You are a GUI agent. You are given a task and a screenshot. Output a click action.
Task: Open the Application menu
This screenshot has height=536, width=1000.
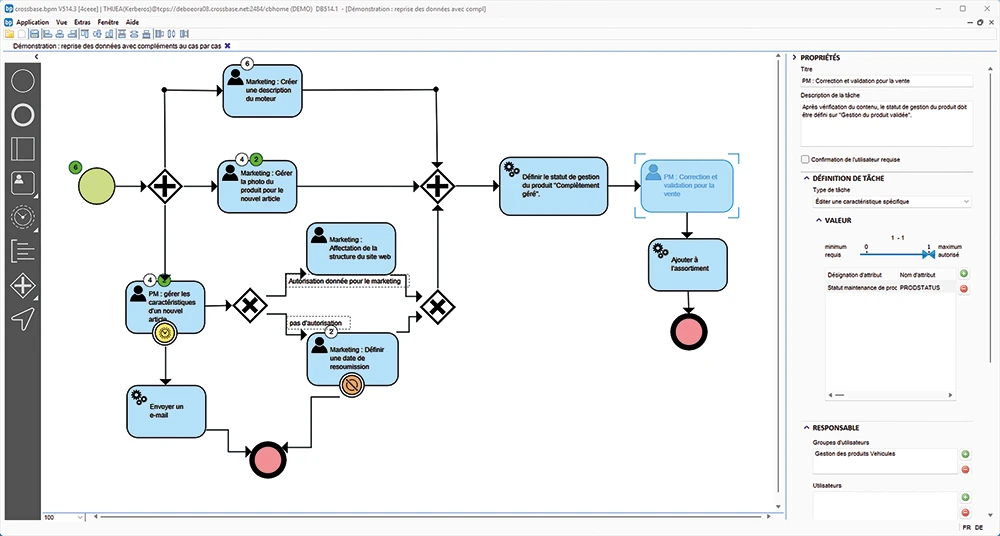point(33,22)
